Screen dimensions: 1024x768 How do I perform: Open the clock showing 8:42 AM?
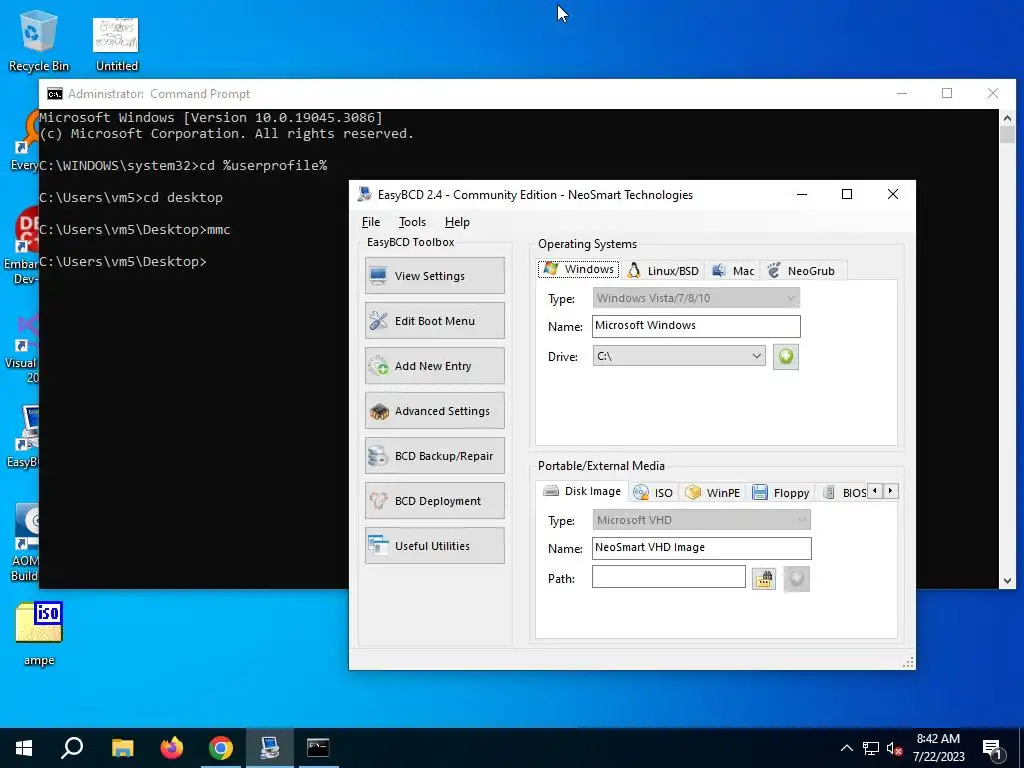click(938, 748)
